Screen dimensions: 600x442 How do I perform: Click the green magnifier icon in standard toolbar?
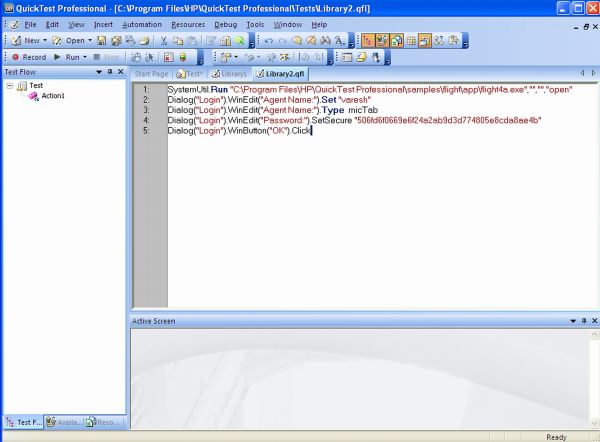pos(240,41)
